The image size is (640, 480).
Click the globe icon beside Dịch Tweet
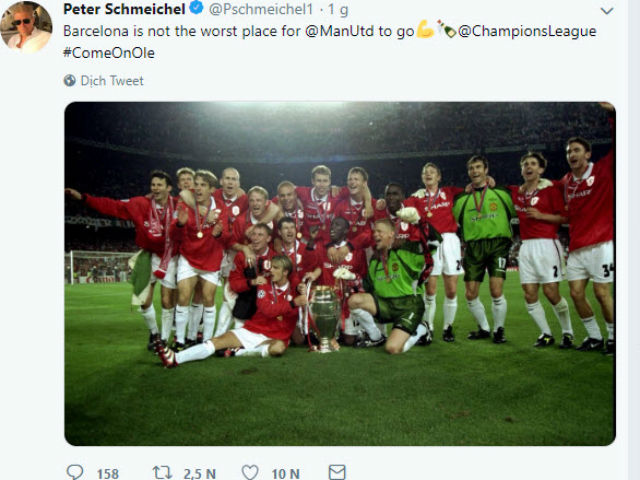point(70,81)
